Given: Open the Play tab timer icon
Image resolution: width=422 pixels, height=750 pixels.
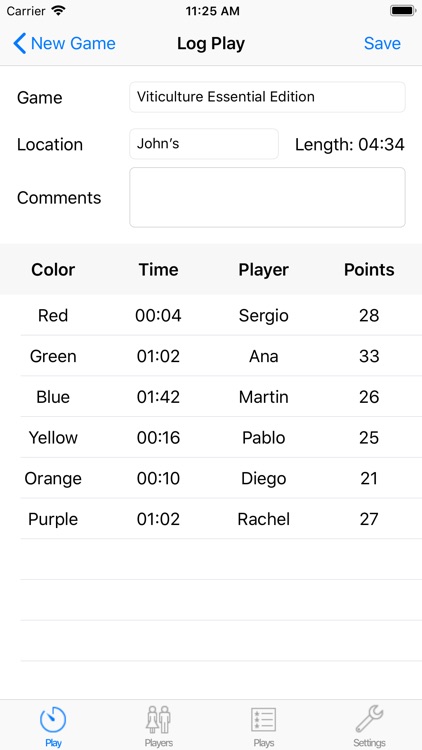Looking at the screenshot, I should tap(53, 720).
